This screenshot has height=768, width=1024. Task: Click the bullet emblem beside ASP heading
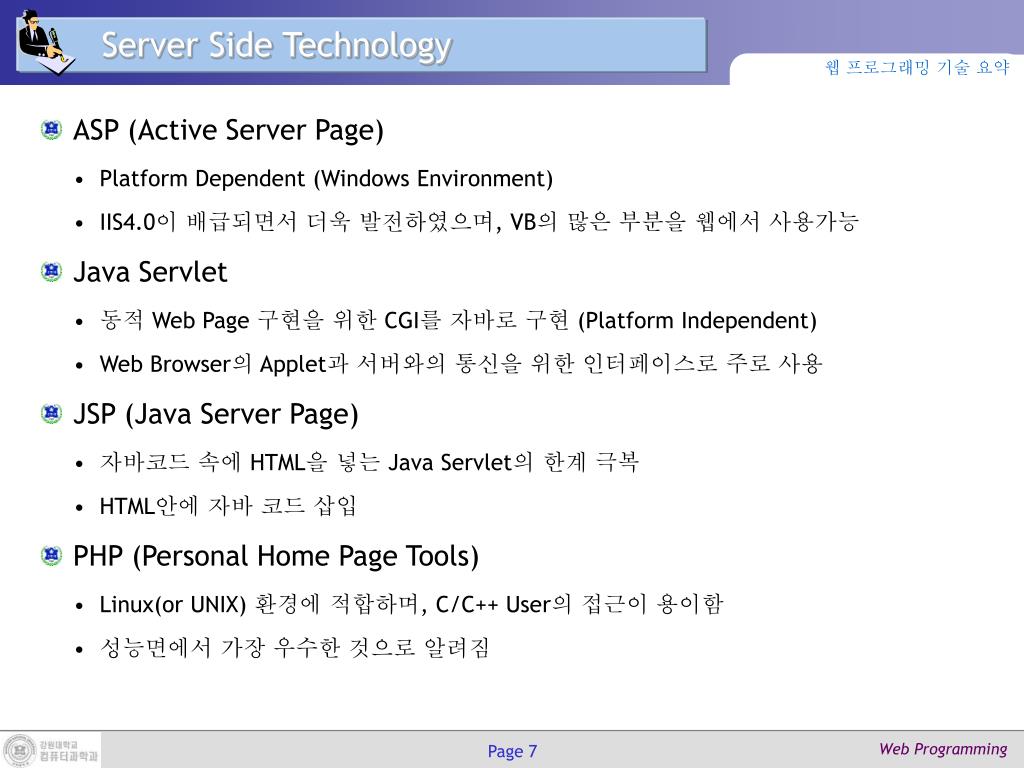click(x=51, y=129)
